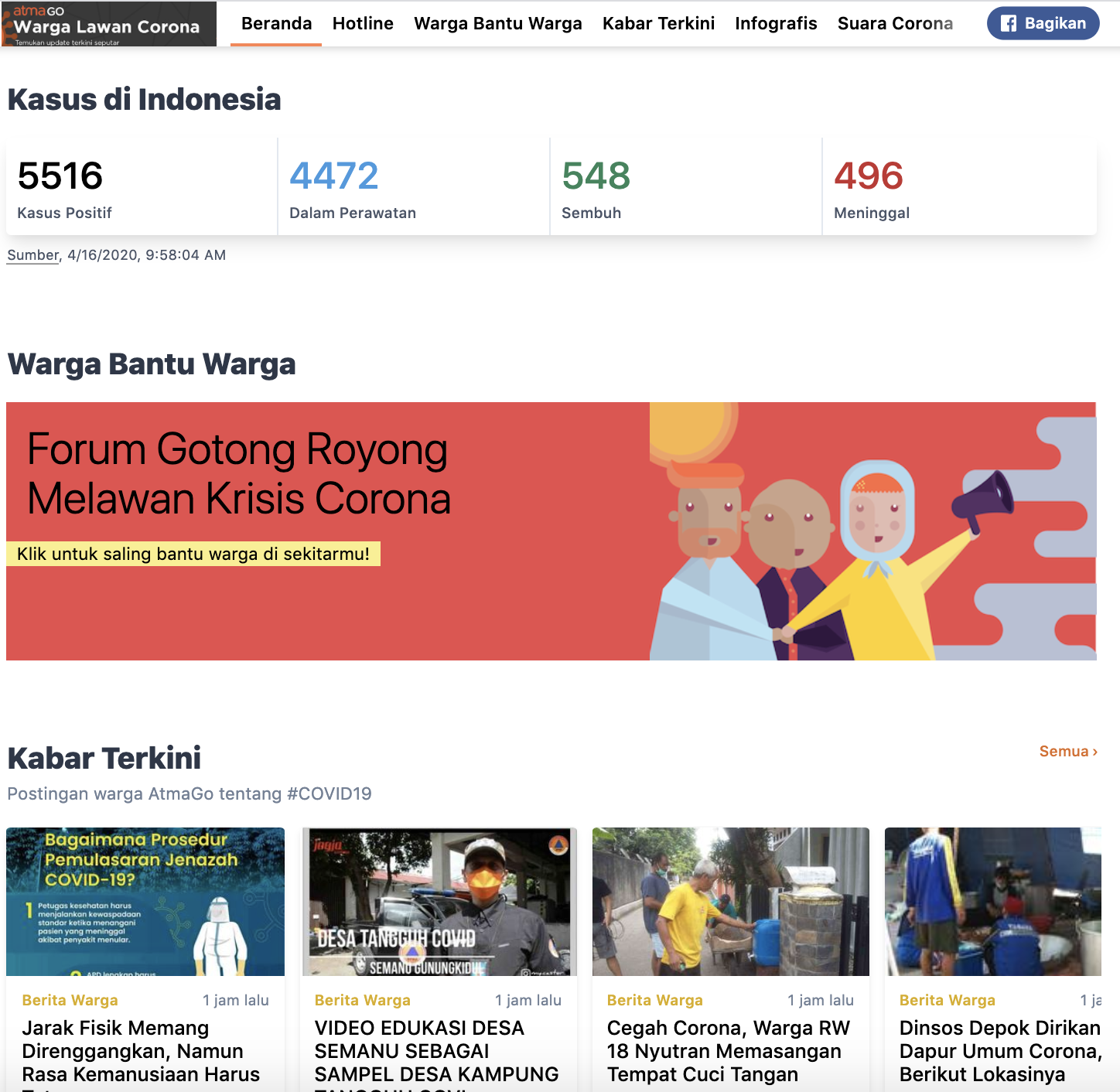Open the hand-washing station photo thumbnail

pos(731,902)
